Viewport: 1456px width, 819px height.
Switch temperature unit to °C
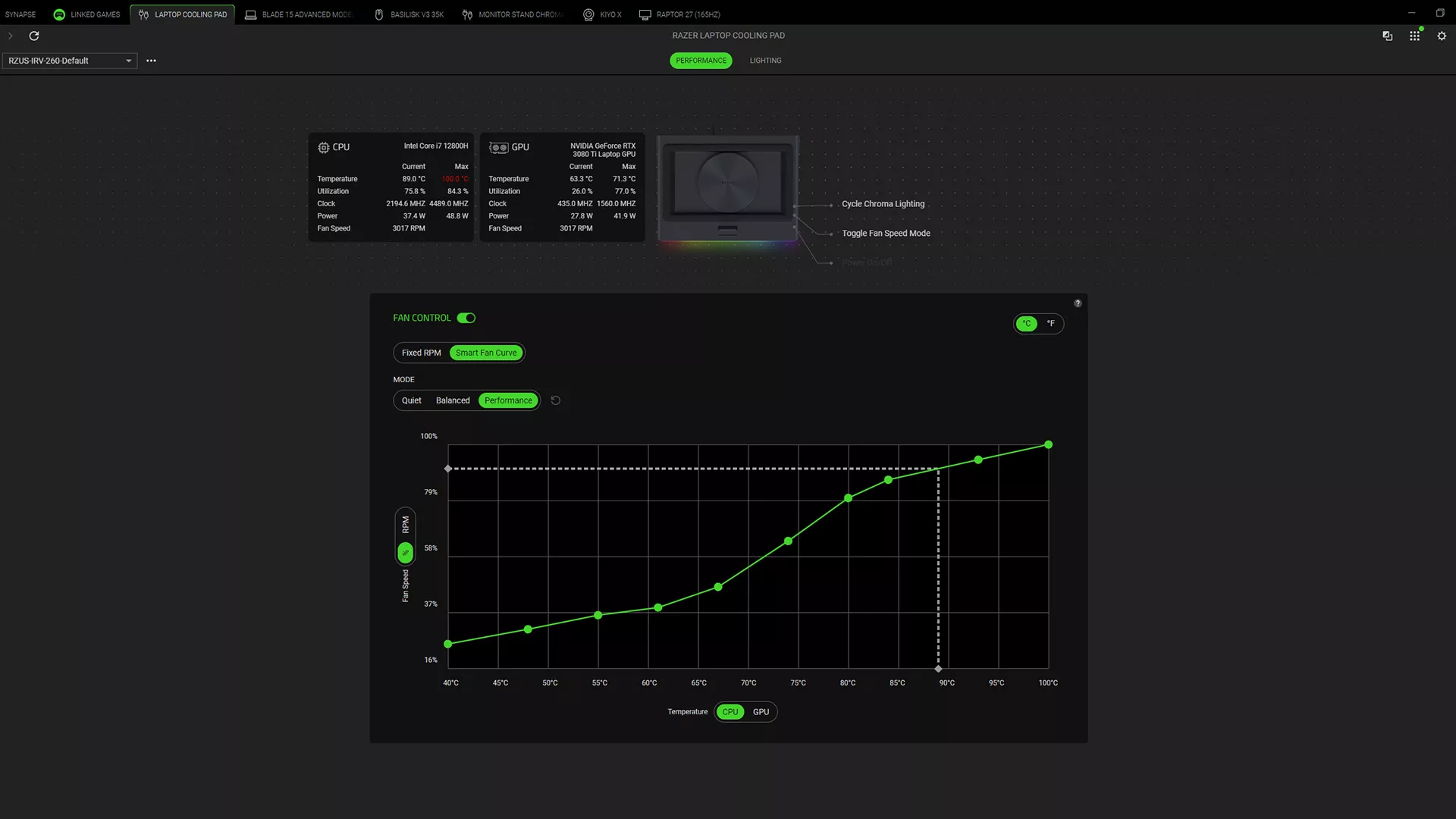click(x=1027, y=324)
